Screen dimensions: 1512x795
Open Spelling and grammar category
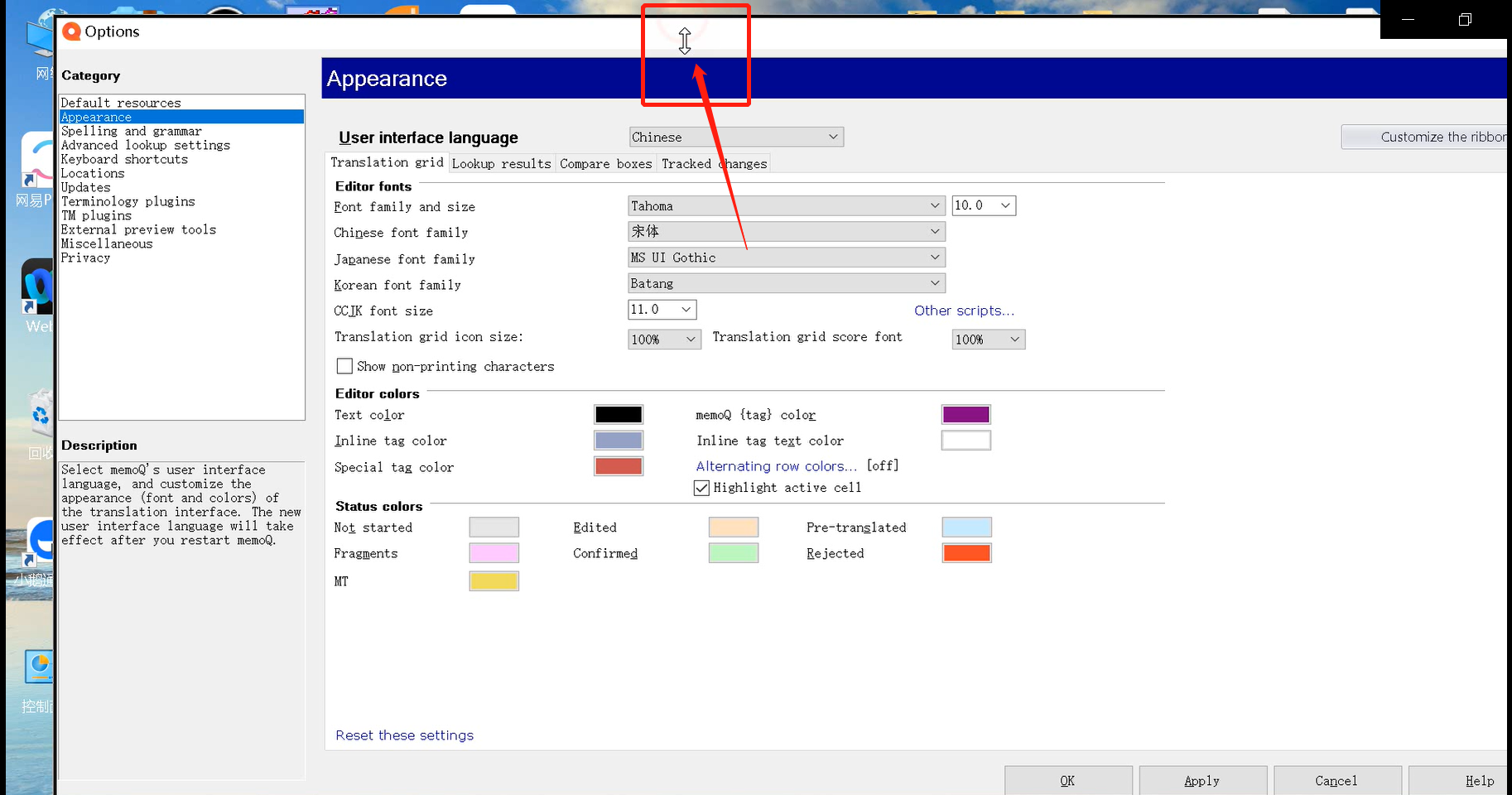181,131
